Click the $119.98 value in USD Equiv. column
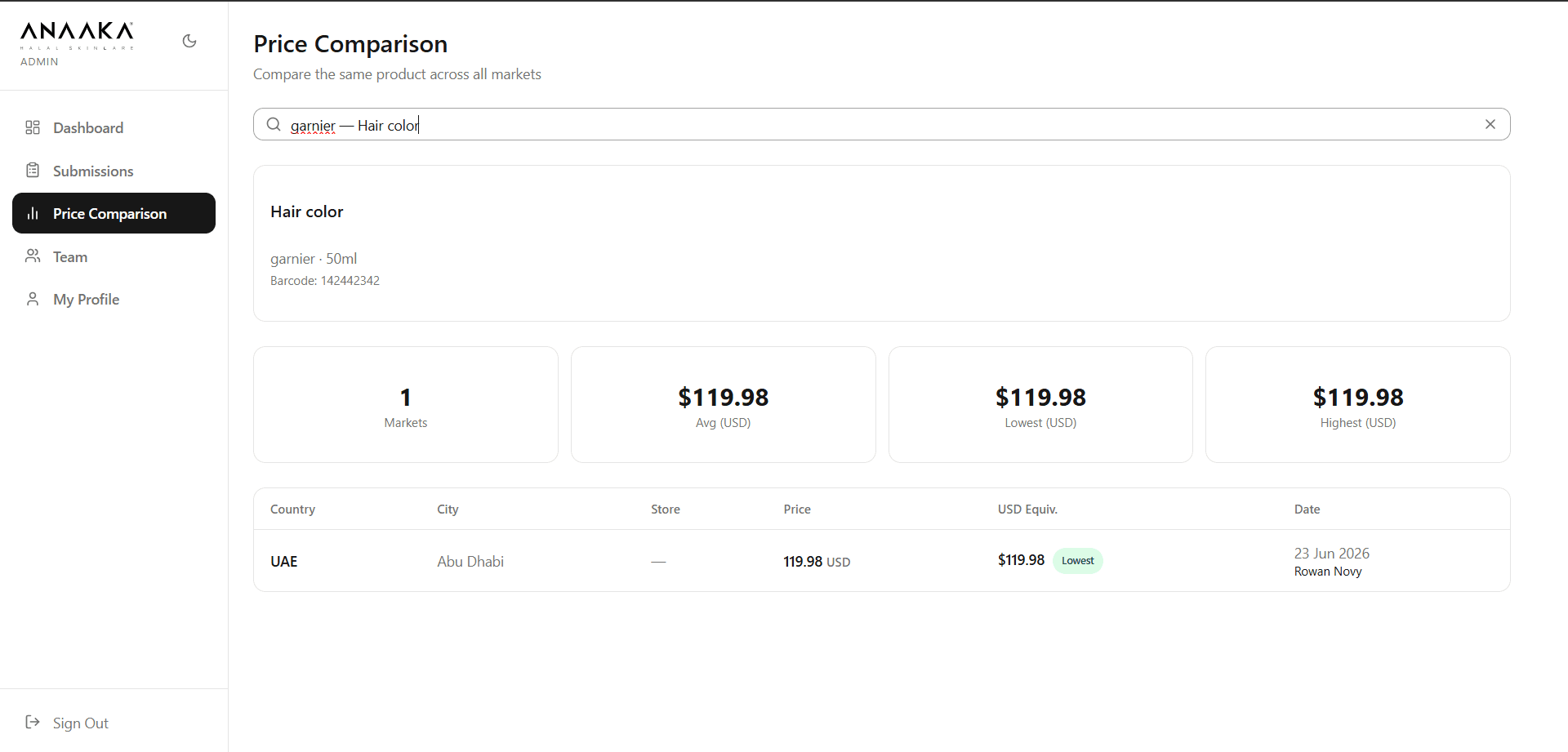1568x752 pixels. coord(1021,560)
